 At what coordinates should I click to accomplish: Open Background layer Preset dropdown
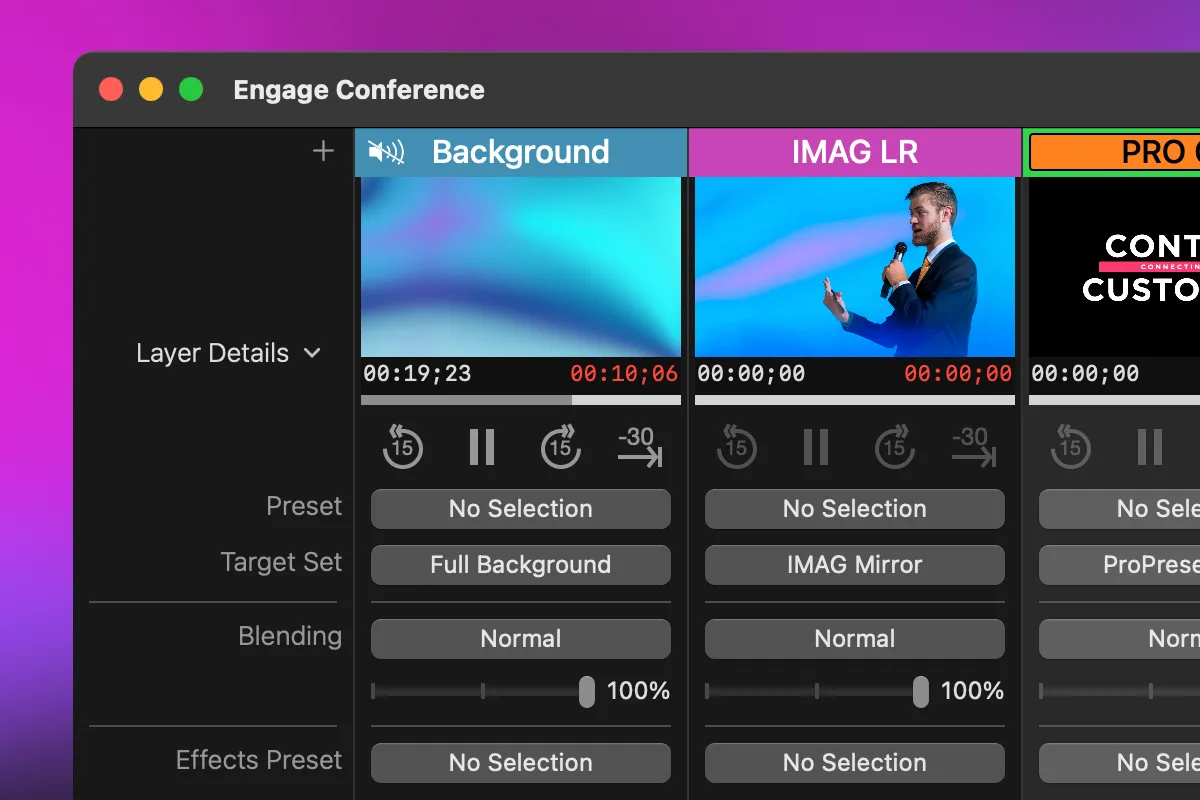(x=520, y=509)
